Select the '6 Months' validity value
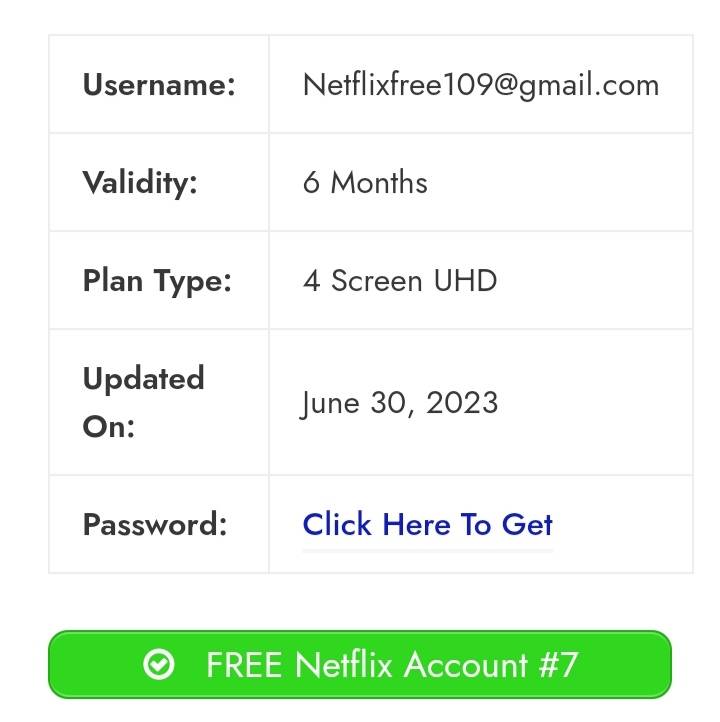 (365, 183)
